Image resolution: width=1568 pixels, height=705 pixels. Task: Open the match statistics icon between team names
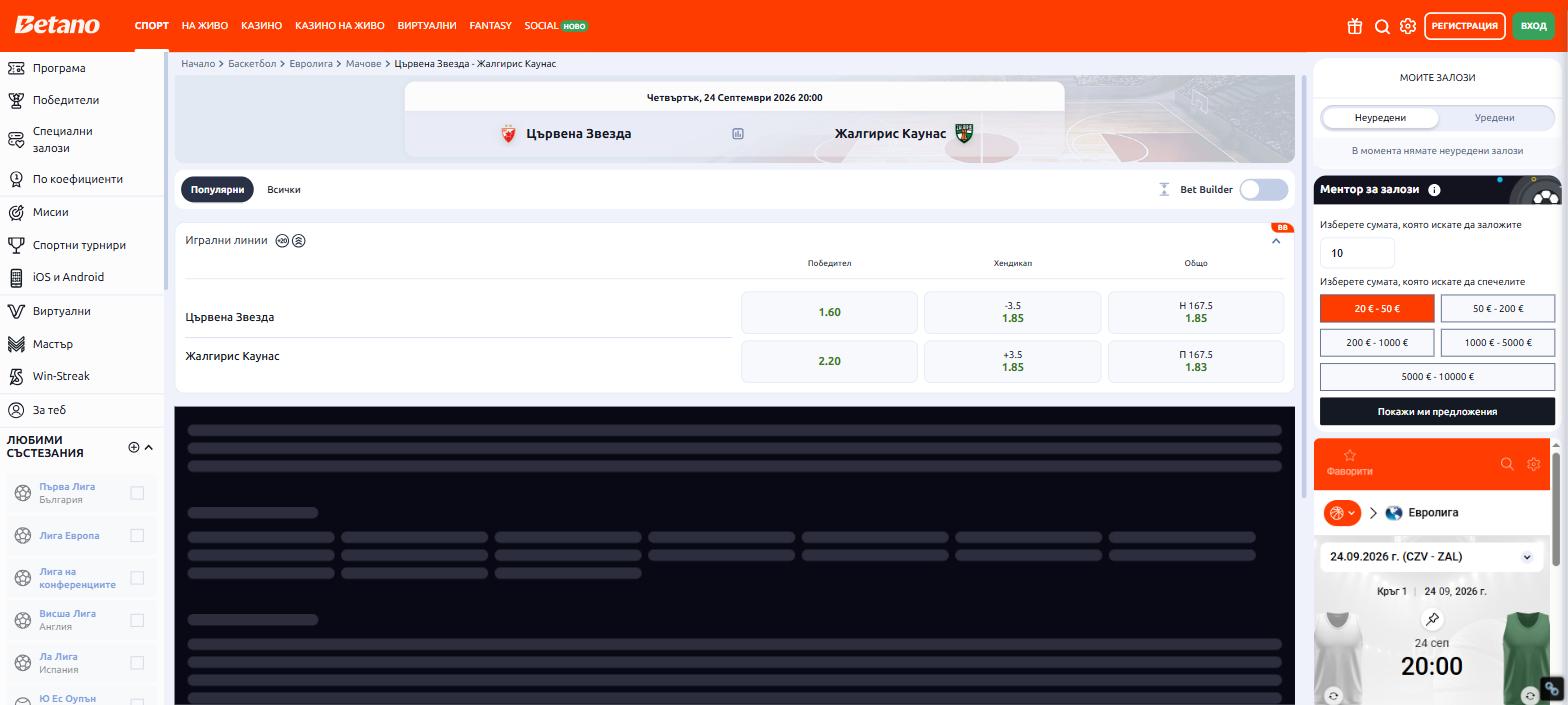pos(738,133)
